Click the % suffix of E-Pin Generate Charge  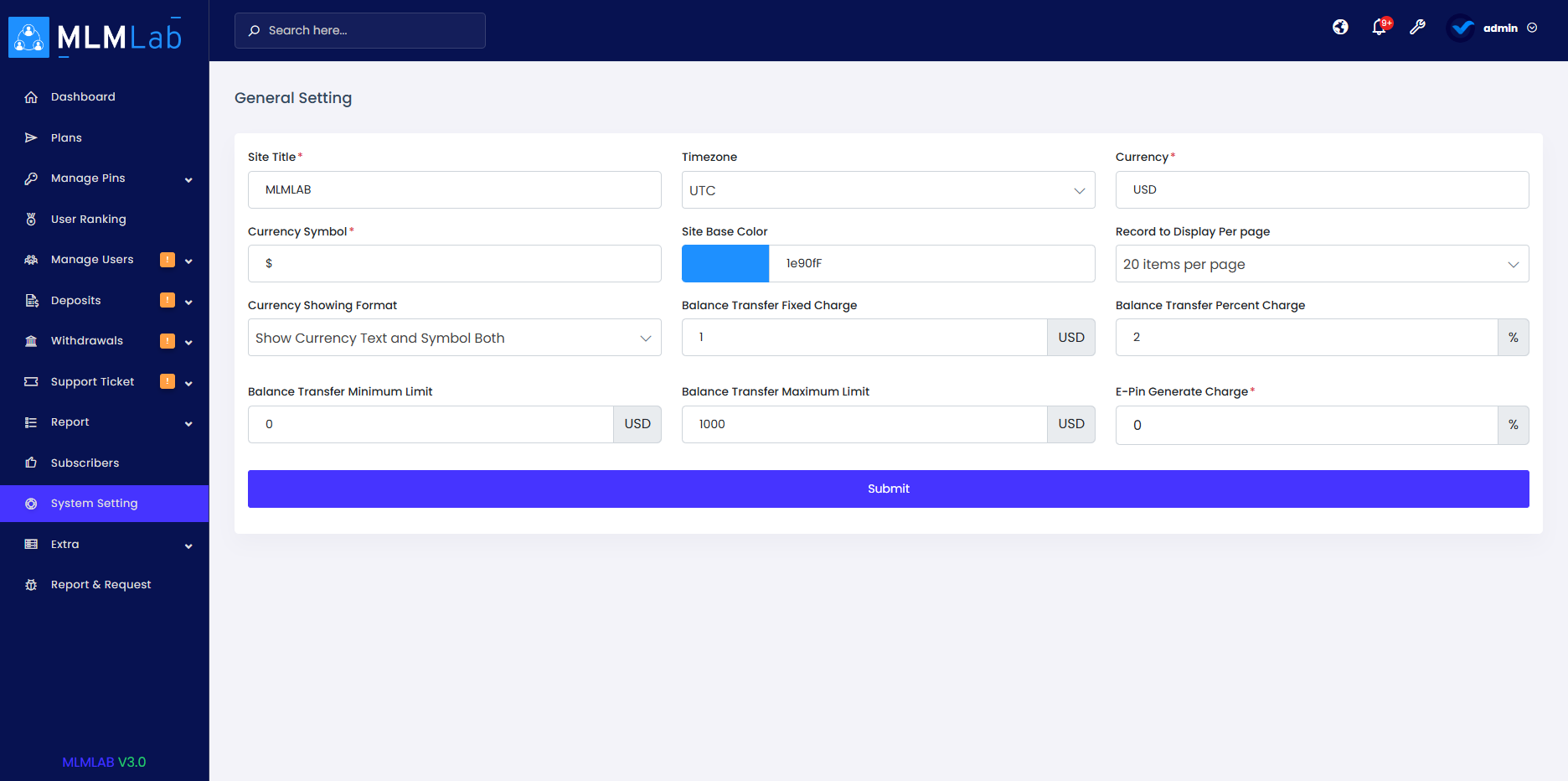click(1514, 425)
